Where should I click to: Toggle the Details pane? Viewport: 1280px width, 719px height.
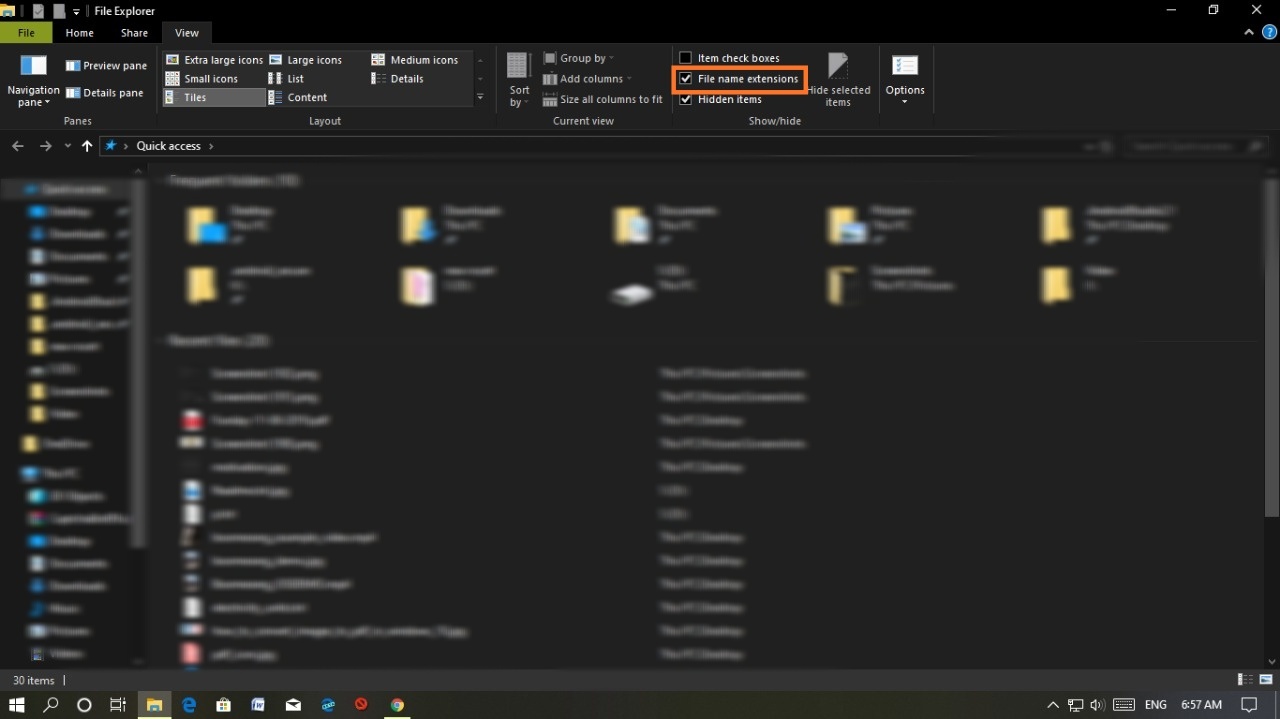[105, 93]
